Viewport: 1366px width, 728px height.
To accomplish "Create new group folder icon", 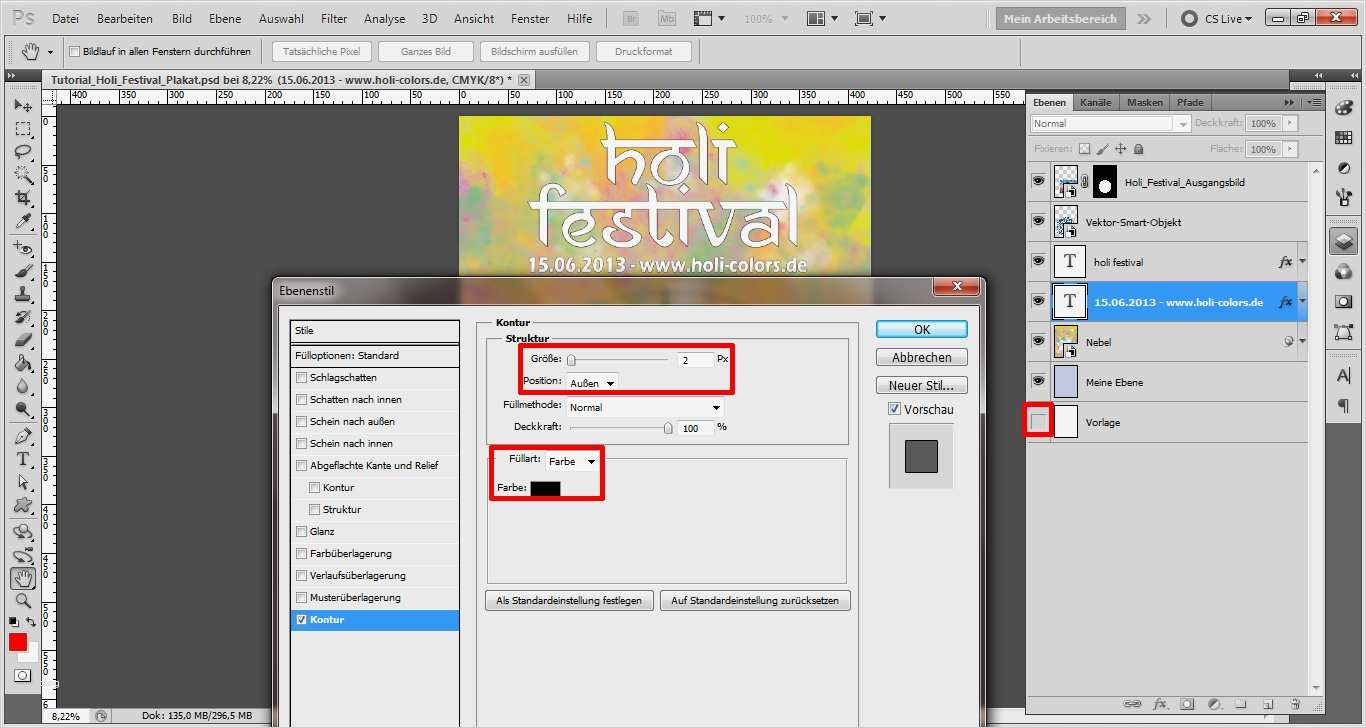I will point(1241,704).
